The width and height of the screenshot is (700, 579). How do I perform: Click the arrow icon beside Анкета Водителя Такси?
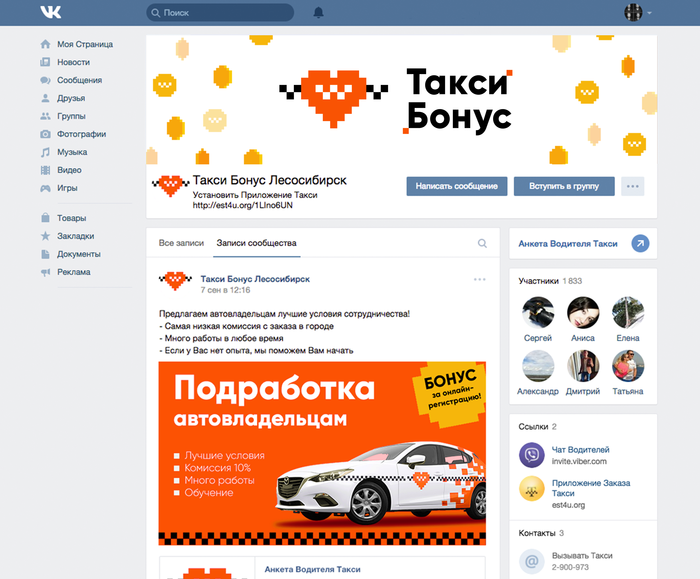(x=640, y=243)
